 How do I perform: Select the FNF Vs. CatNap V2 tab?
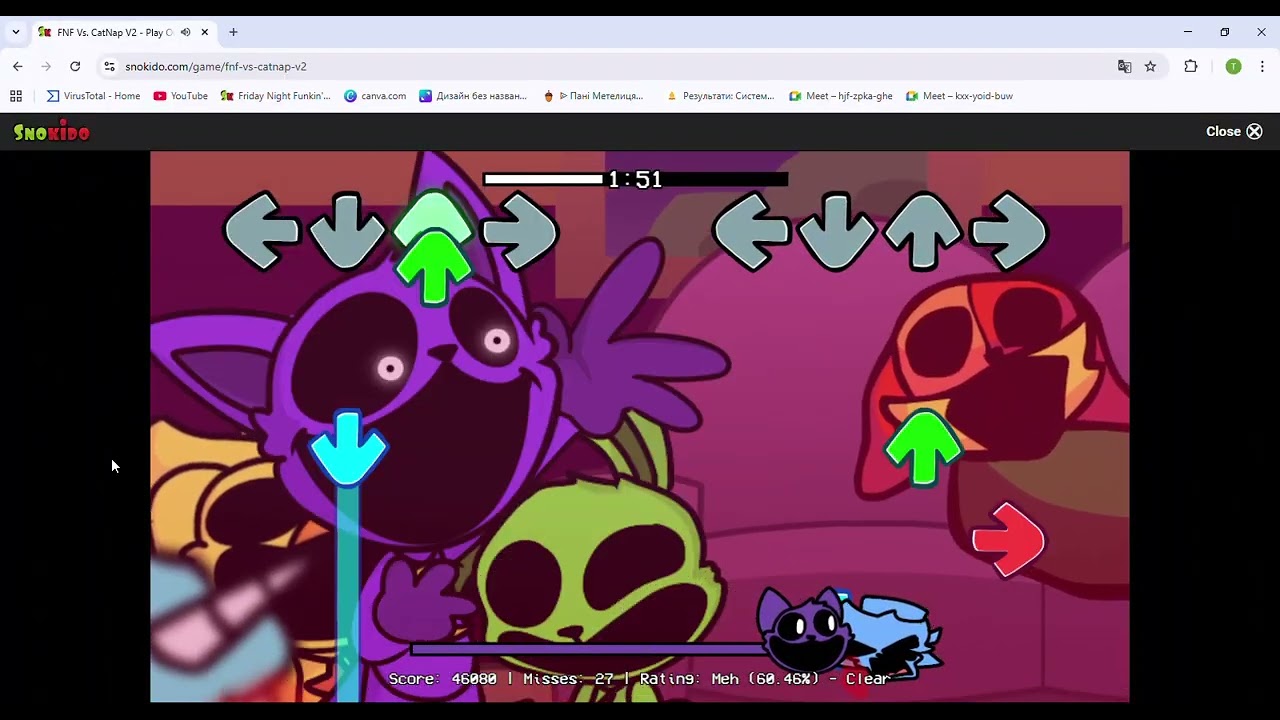point(123,32)
